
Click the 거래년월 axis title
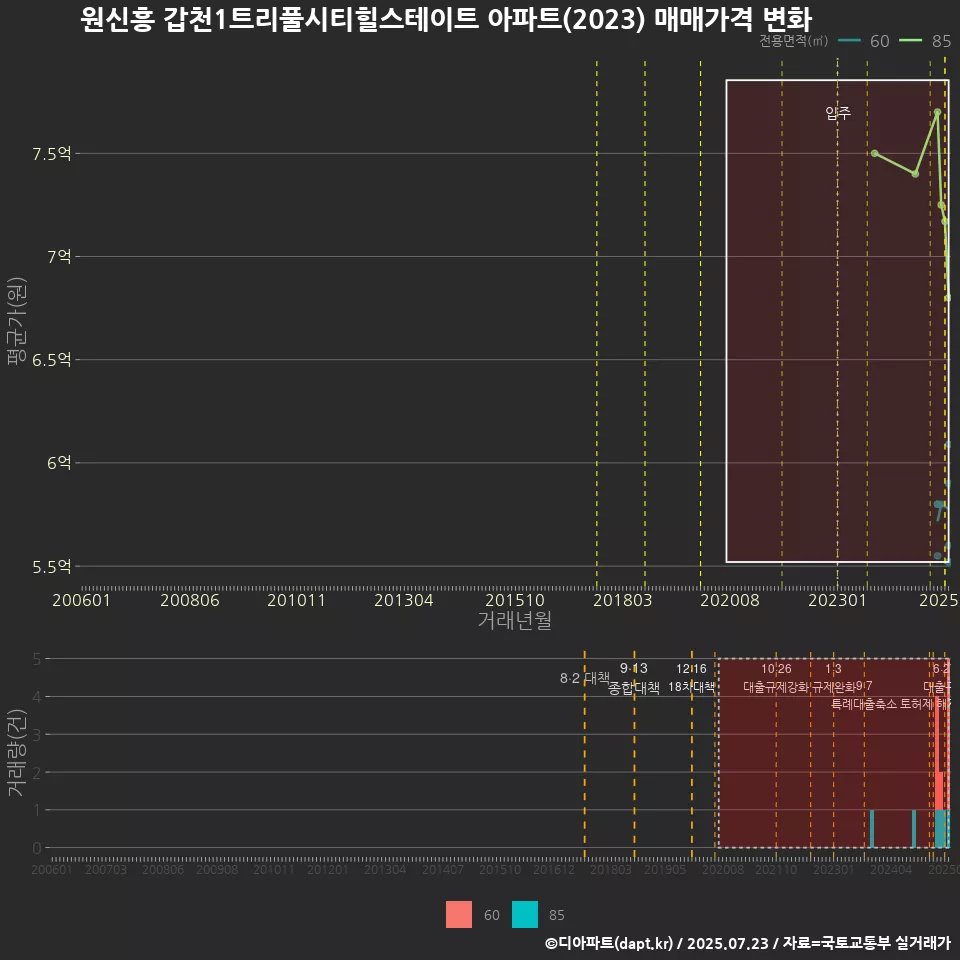514,620
